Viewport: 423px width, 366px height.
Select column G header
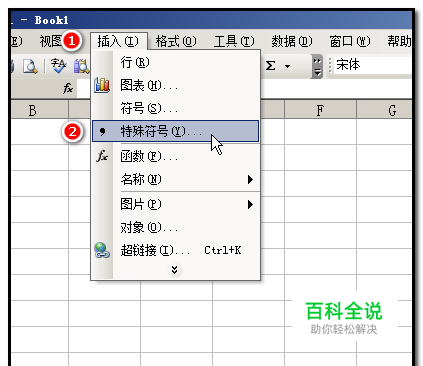(x=384, y=110)
